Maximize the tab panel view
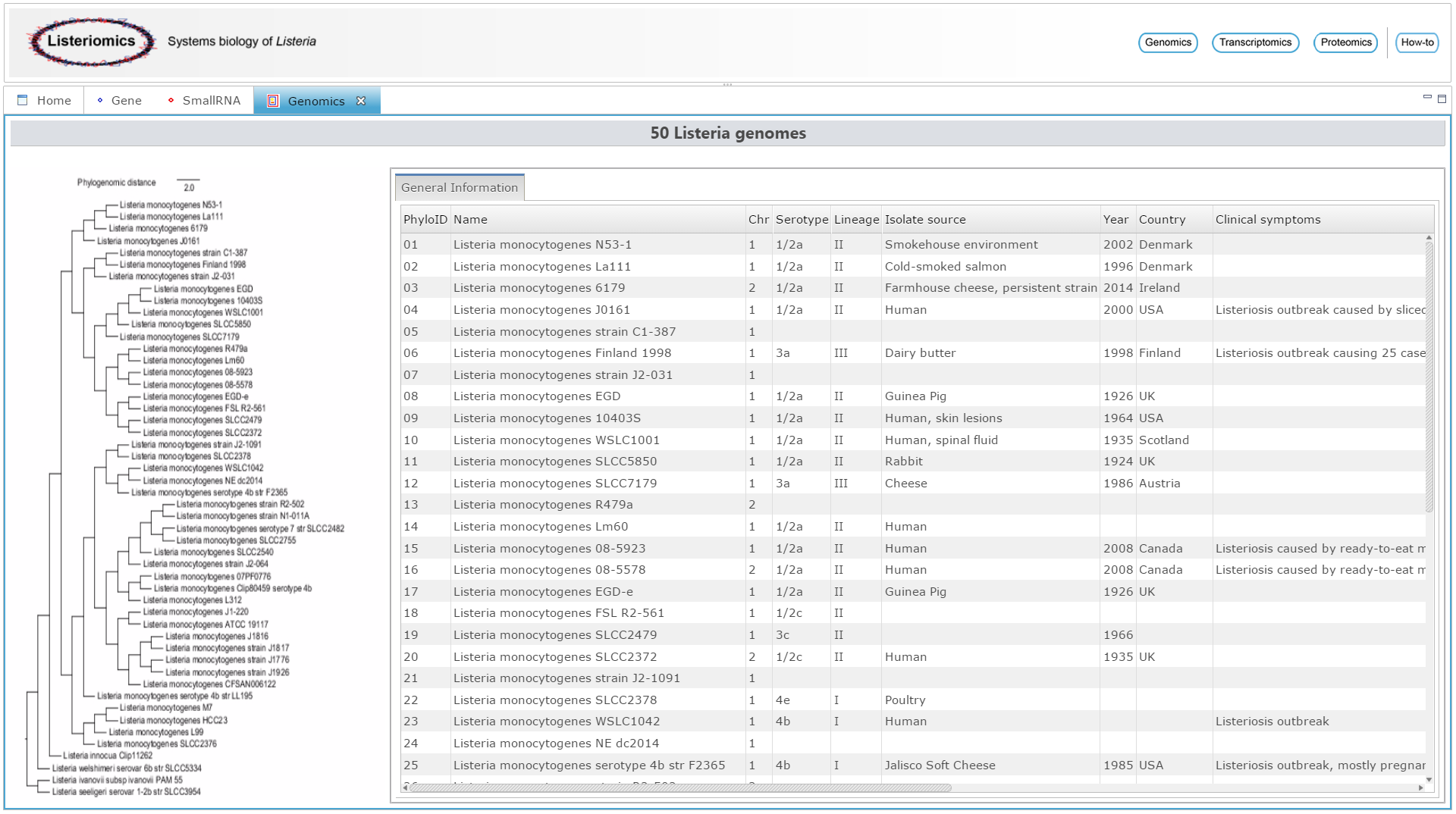This screenshot has width=1456, height=814. click(x=1442, y=99)
